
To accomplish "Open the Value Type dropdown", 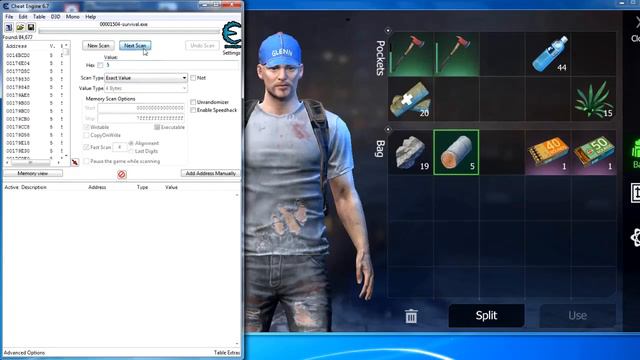I will (146, 88).
